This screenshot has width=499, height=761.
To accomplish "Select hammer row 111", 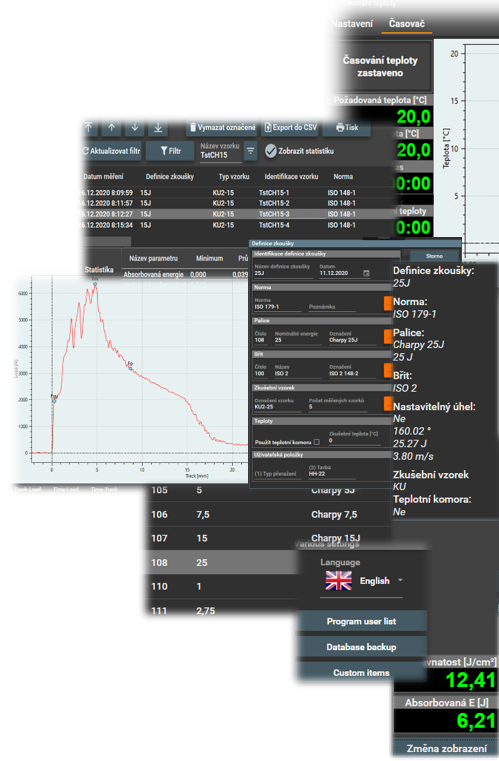I will coord(223,609).
